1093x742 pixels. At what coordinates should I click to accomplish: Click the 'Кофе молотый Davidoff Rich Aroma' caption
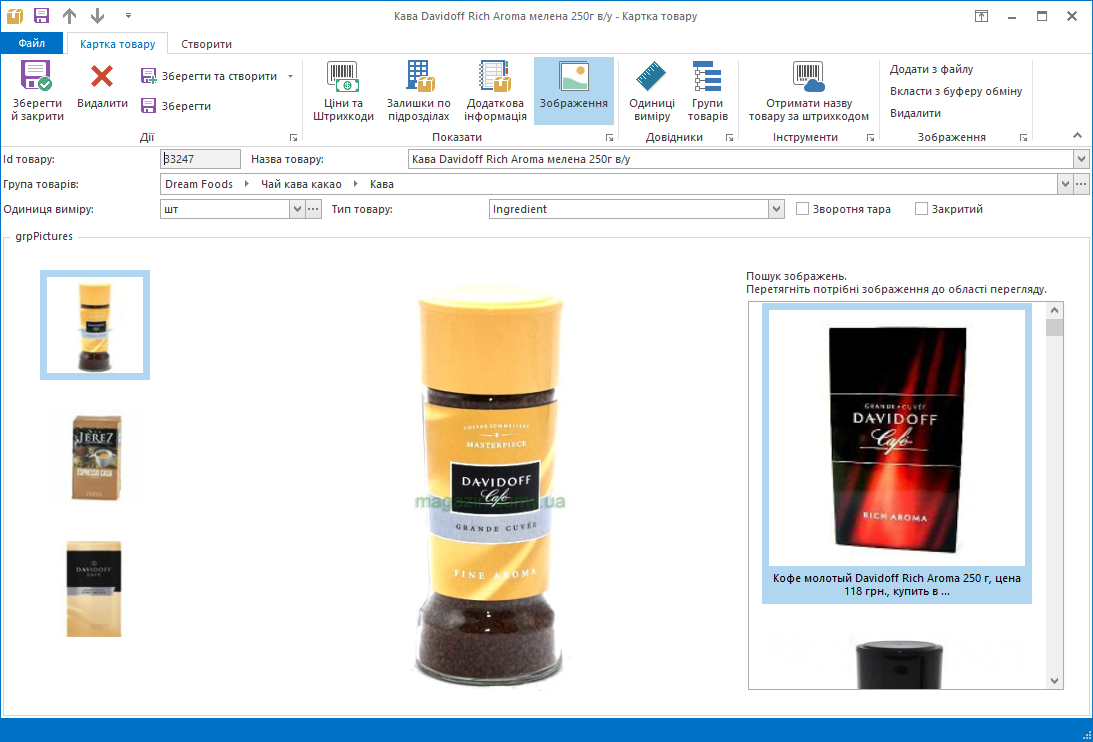tap(896, 585)
